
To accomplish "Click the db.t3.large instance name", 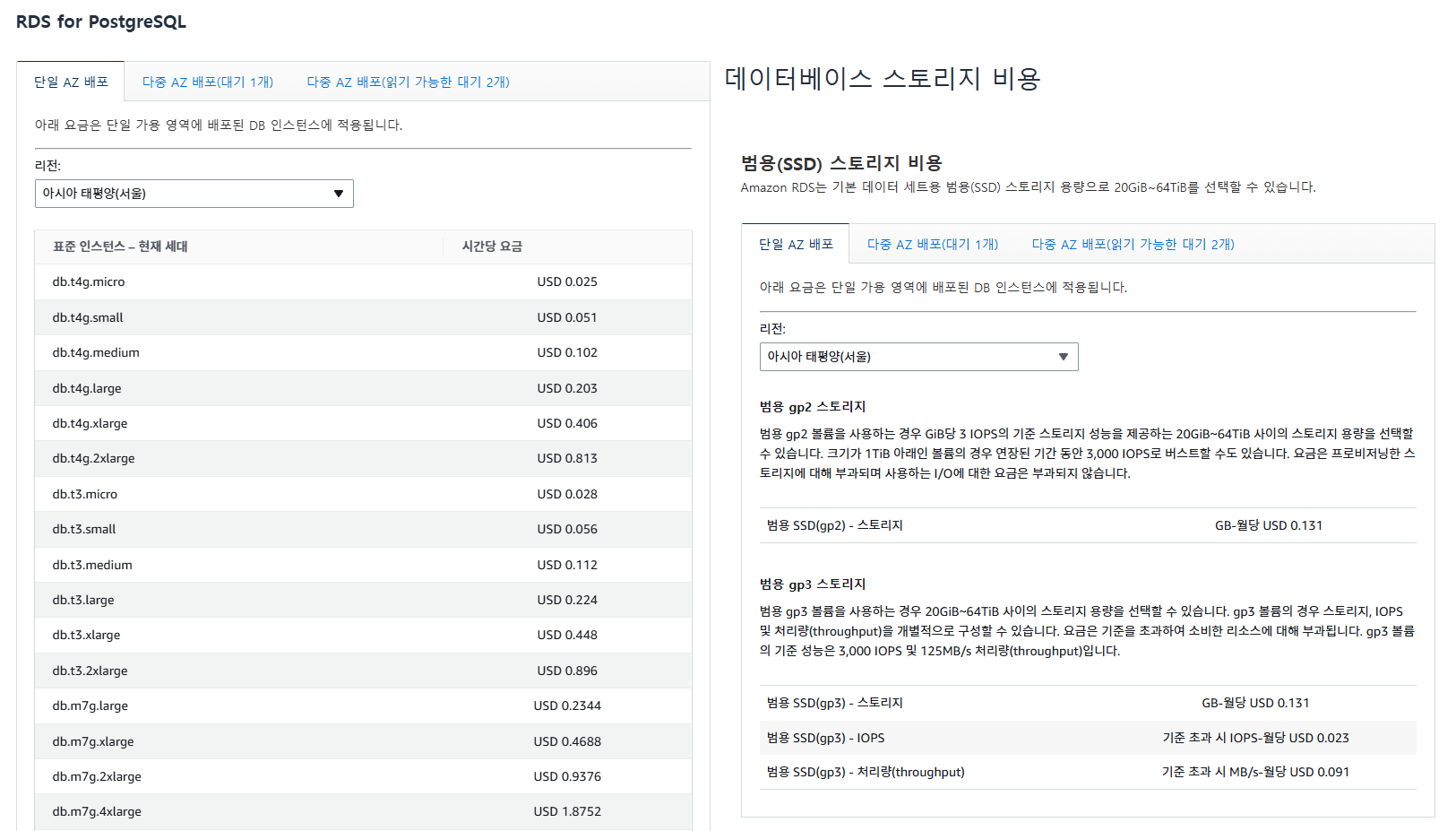I will point(83,600).
